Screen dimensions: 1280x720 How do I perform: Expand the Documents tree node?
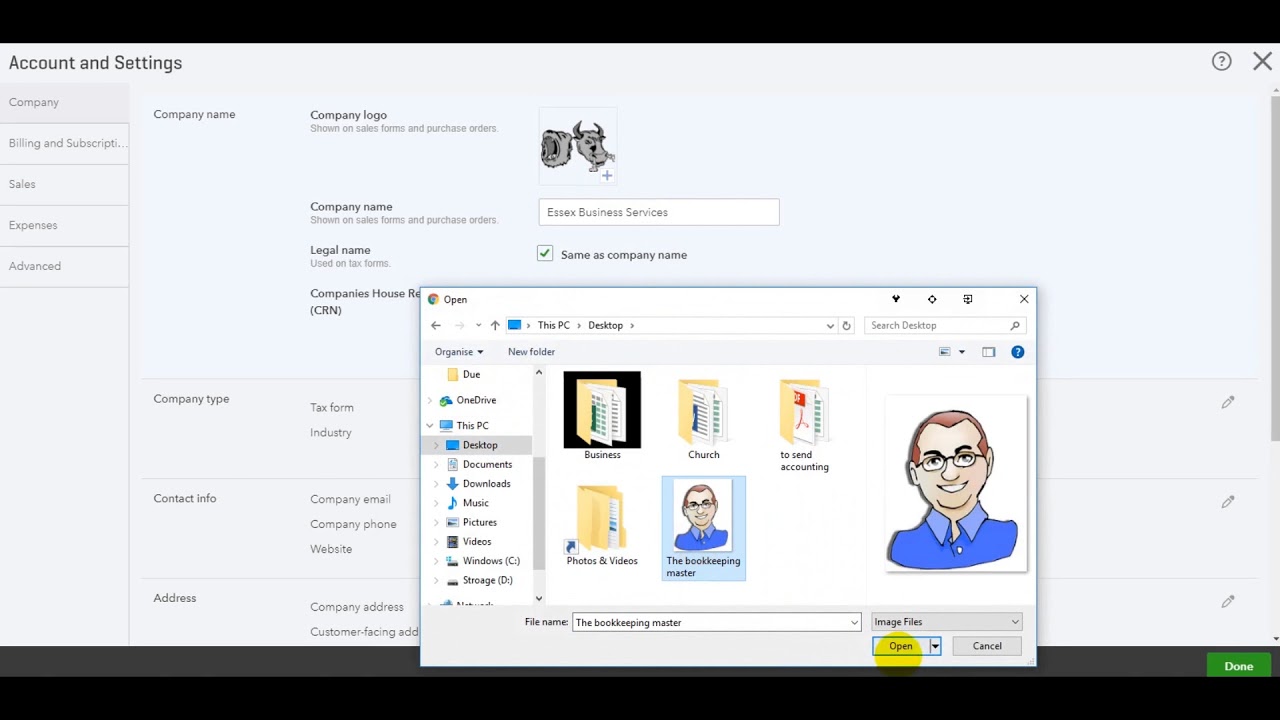436,464
